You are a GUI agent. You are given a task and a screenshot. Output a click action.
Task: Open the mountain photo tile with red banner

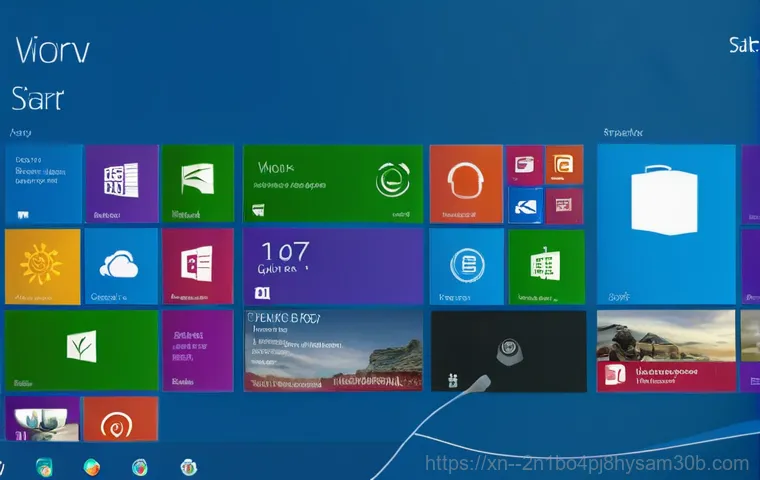coord(666,351)
